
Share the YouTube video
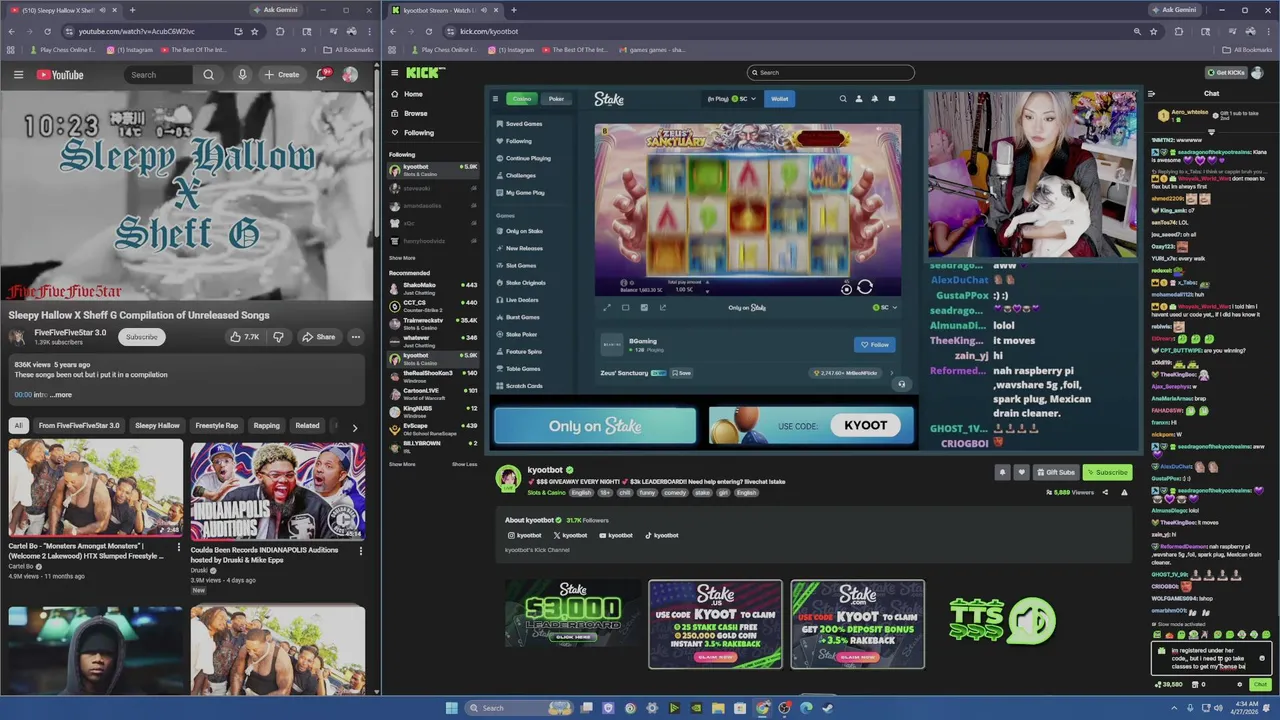[x=319, y=337]
